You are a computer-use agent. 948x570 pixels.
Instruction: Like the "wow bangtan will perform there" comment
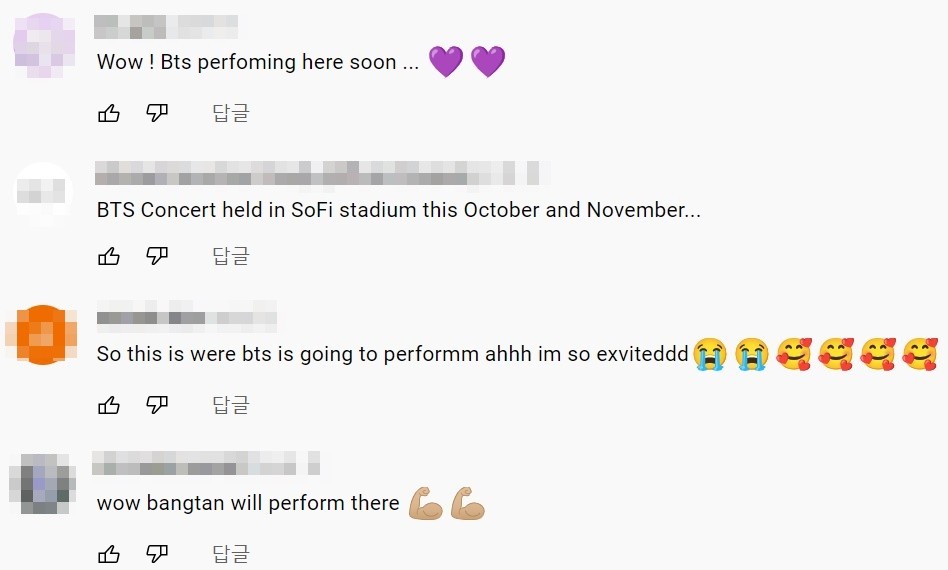coord(109,553)
